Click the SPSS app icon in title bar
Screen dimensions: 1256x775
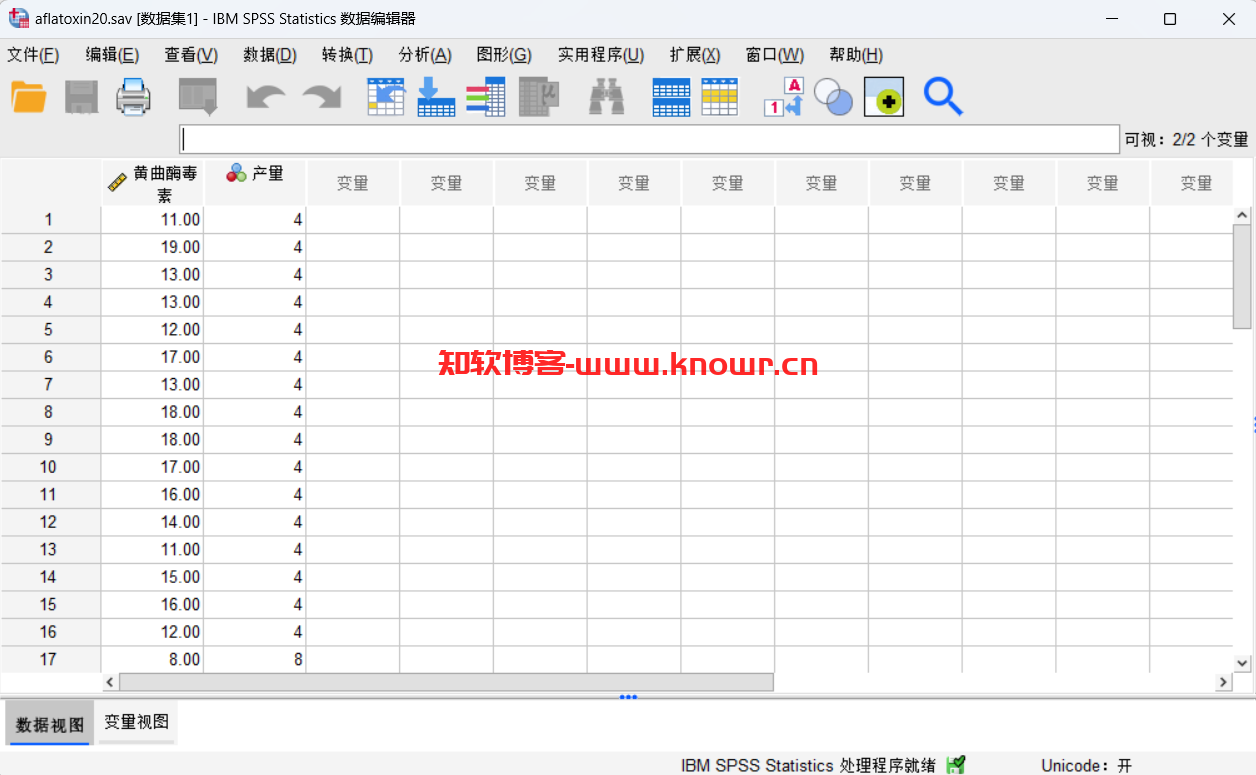18,18
